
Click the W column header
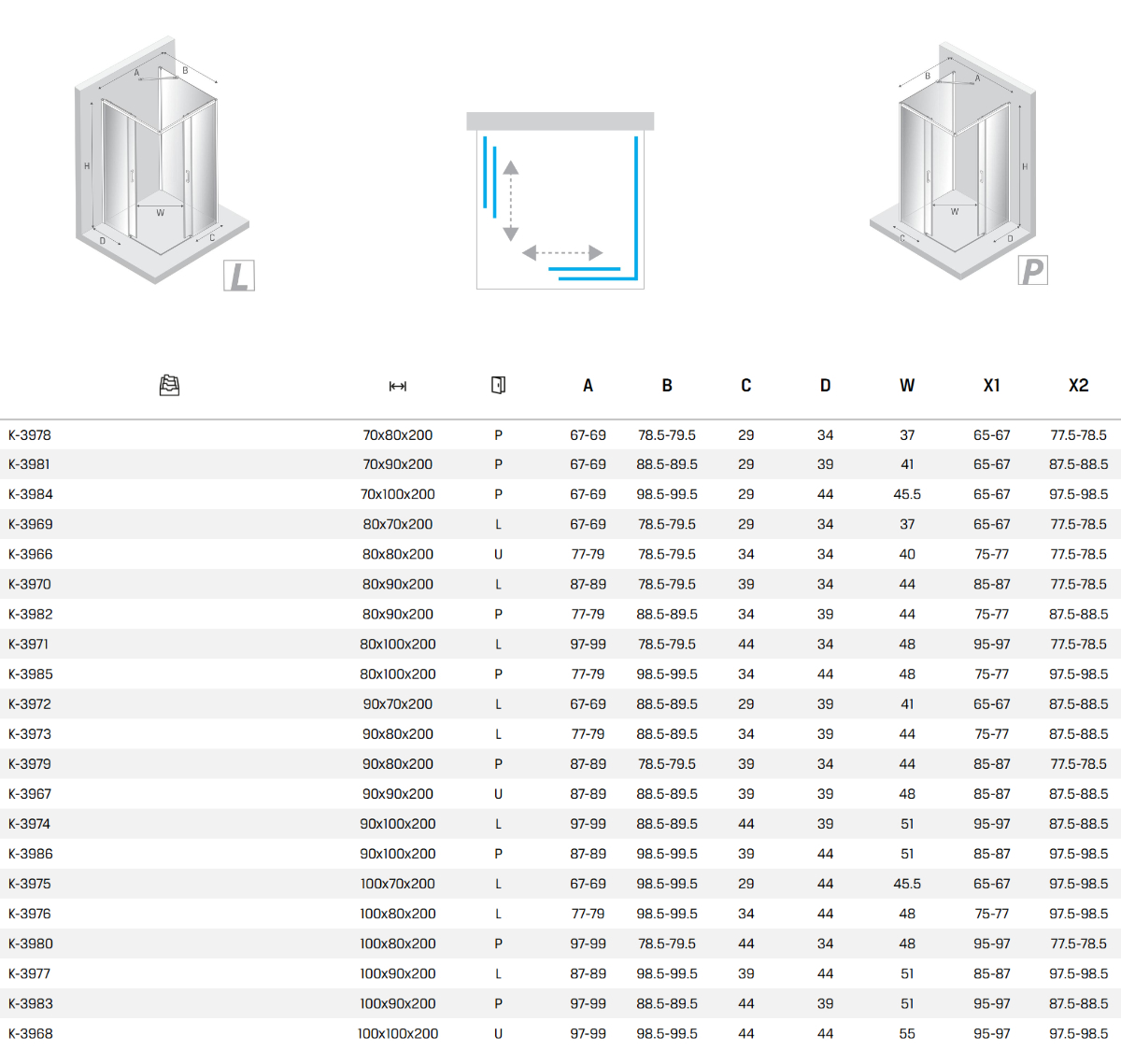coord(907,386)
